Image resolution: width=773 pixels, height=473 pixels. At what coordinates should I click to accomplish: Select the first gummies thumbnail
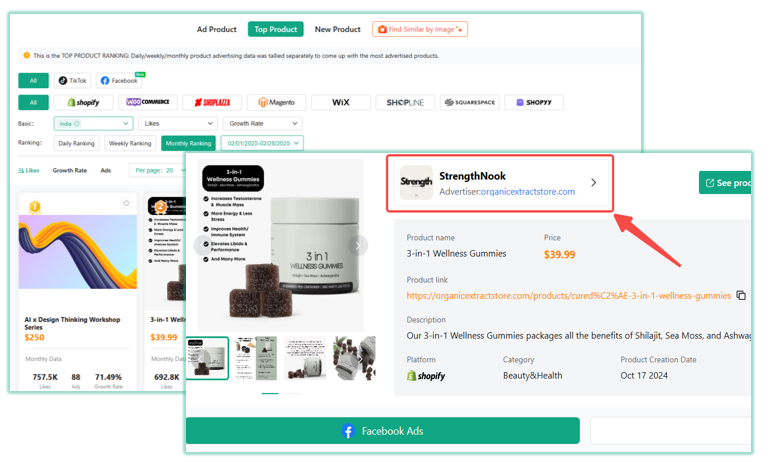click(x=208, y=358)
